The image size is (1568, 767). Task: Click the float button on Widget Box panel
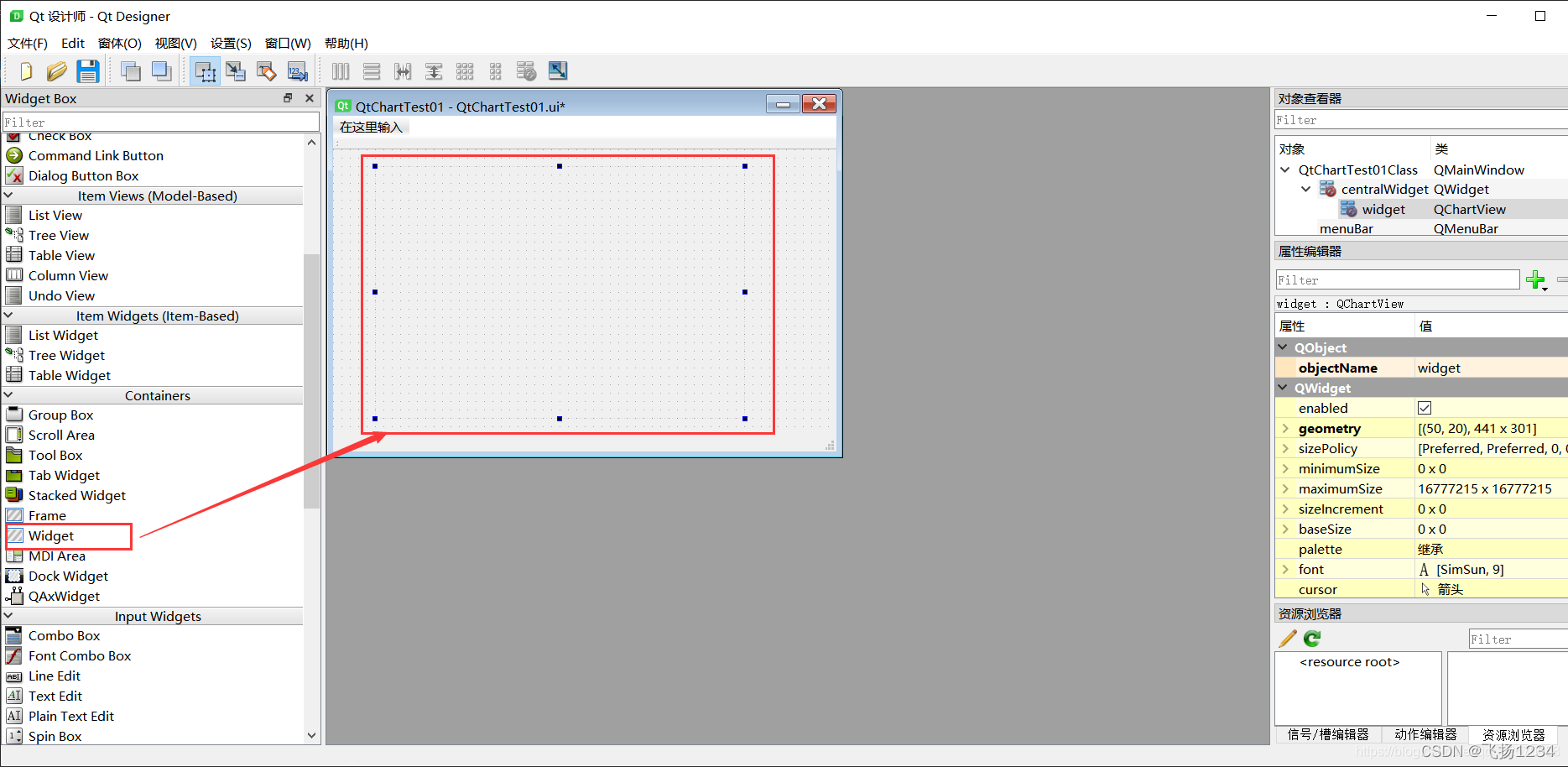[x=287, y=98]
